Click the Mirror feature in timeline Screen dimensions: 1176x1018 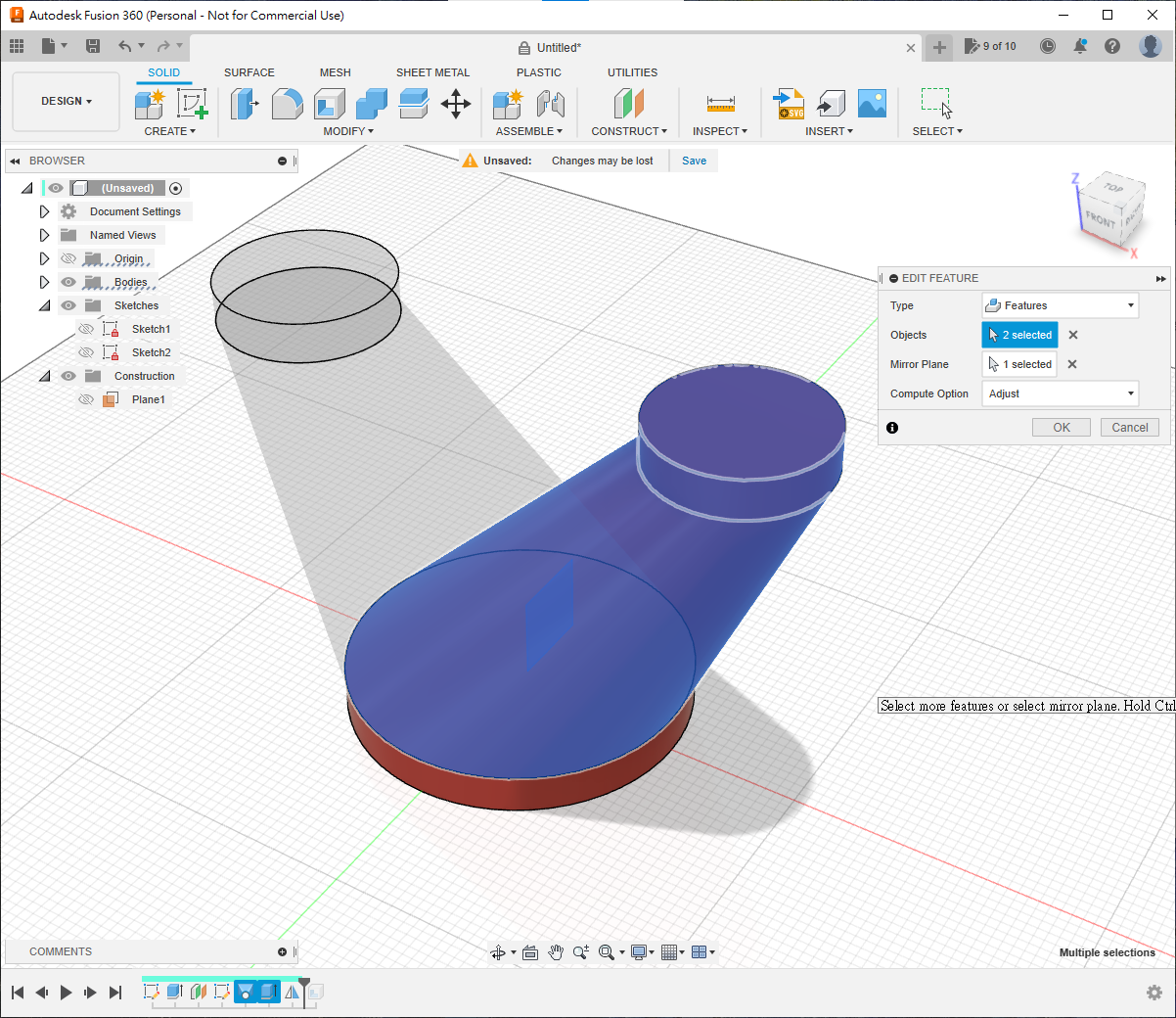292,992
